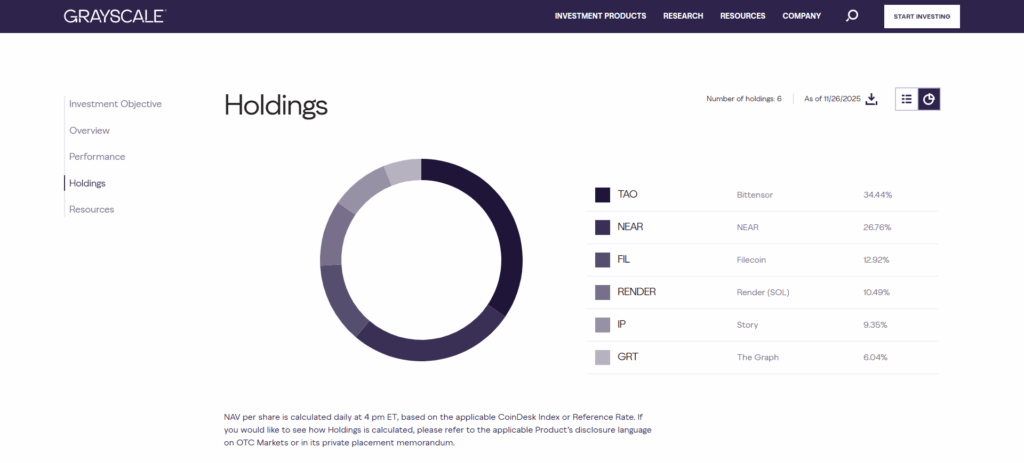Image resolution: width=1024 pixels, height=463 pixels.
Task: Go to Resources section in sidebar
Action: 91,210
